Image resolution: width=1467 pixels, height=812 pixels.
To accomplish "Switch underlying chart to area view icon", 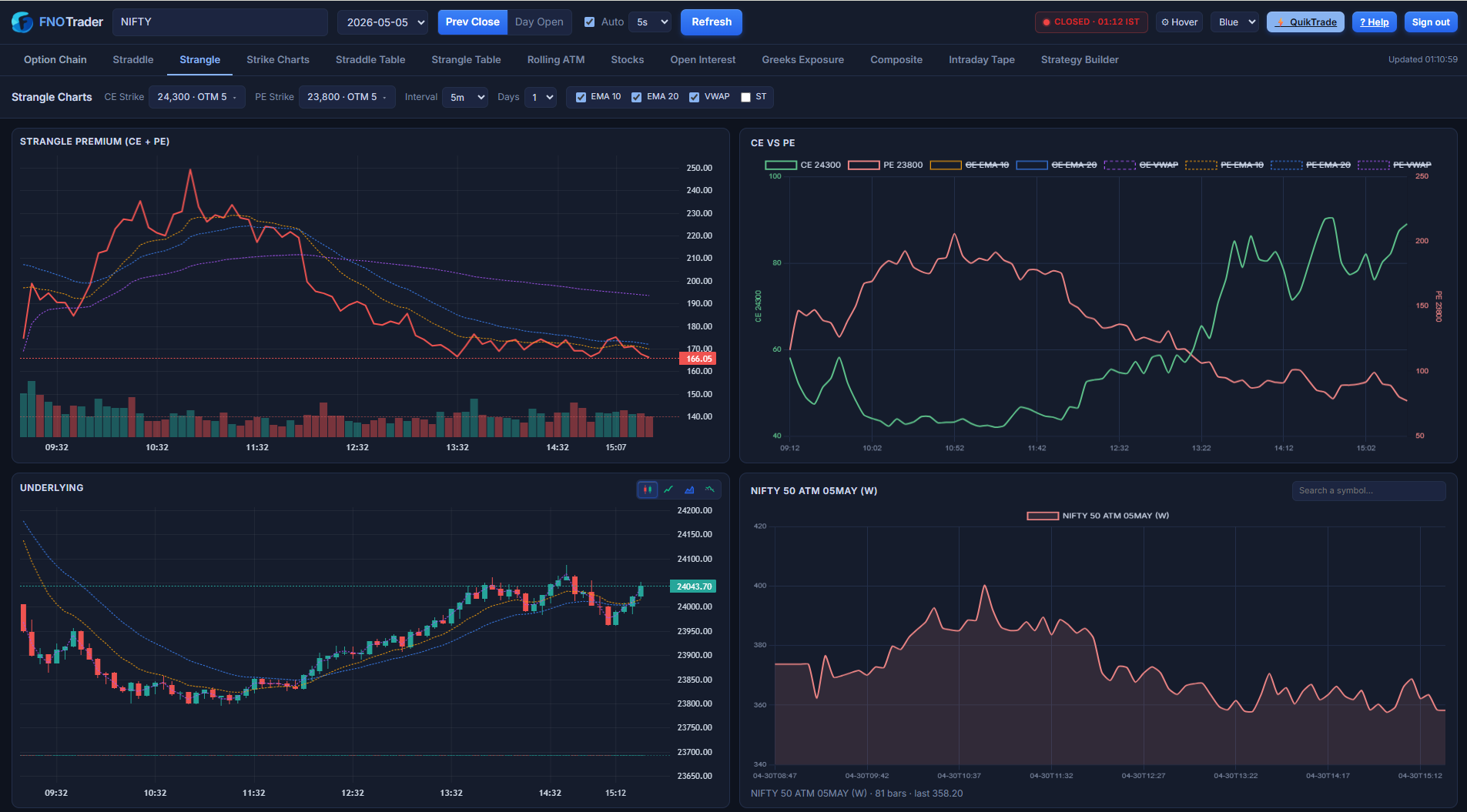I will (689, 490).
